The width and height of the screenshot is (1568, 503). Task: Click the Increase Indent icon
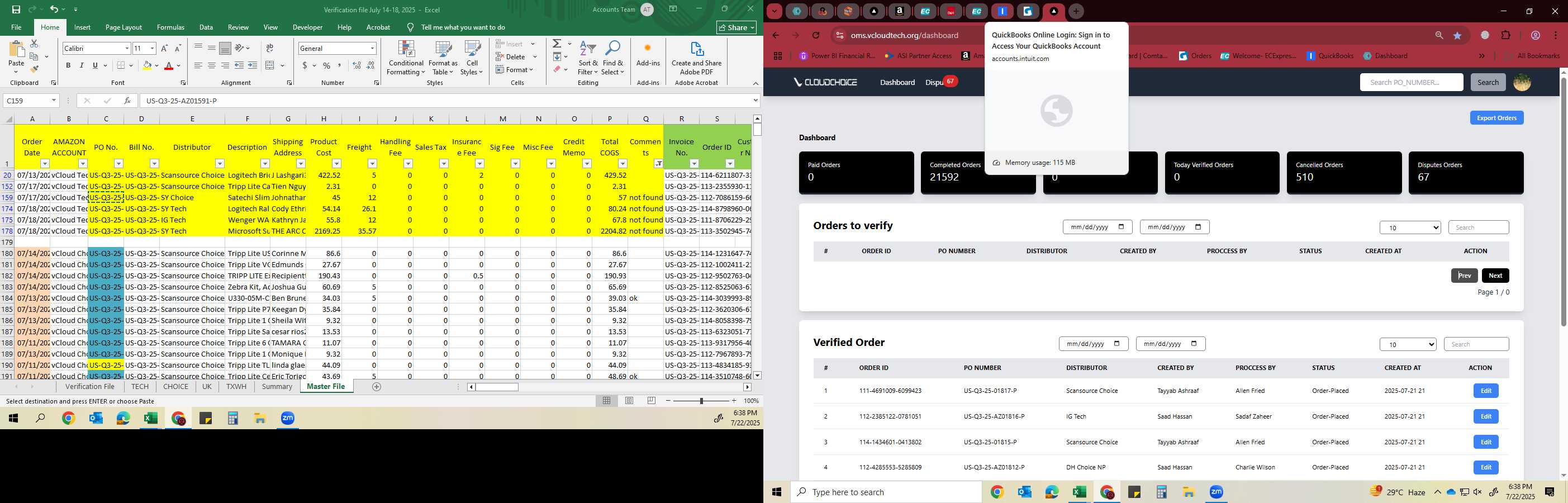(x=253, y=65)
